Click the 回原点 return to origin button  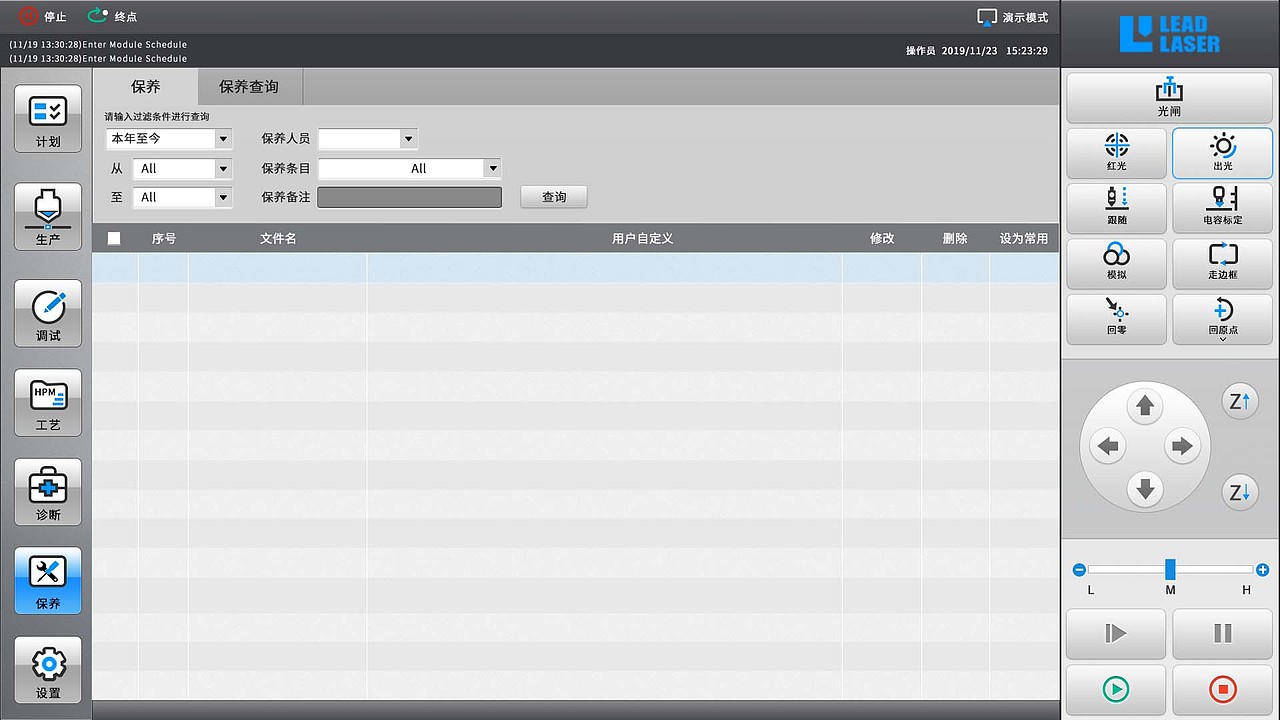pyautogui.click(x=1222, y=318)
